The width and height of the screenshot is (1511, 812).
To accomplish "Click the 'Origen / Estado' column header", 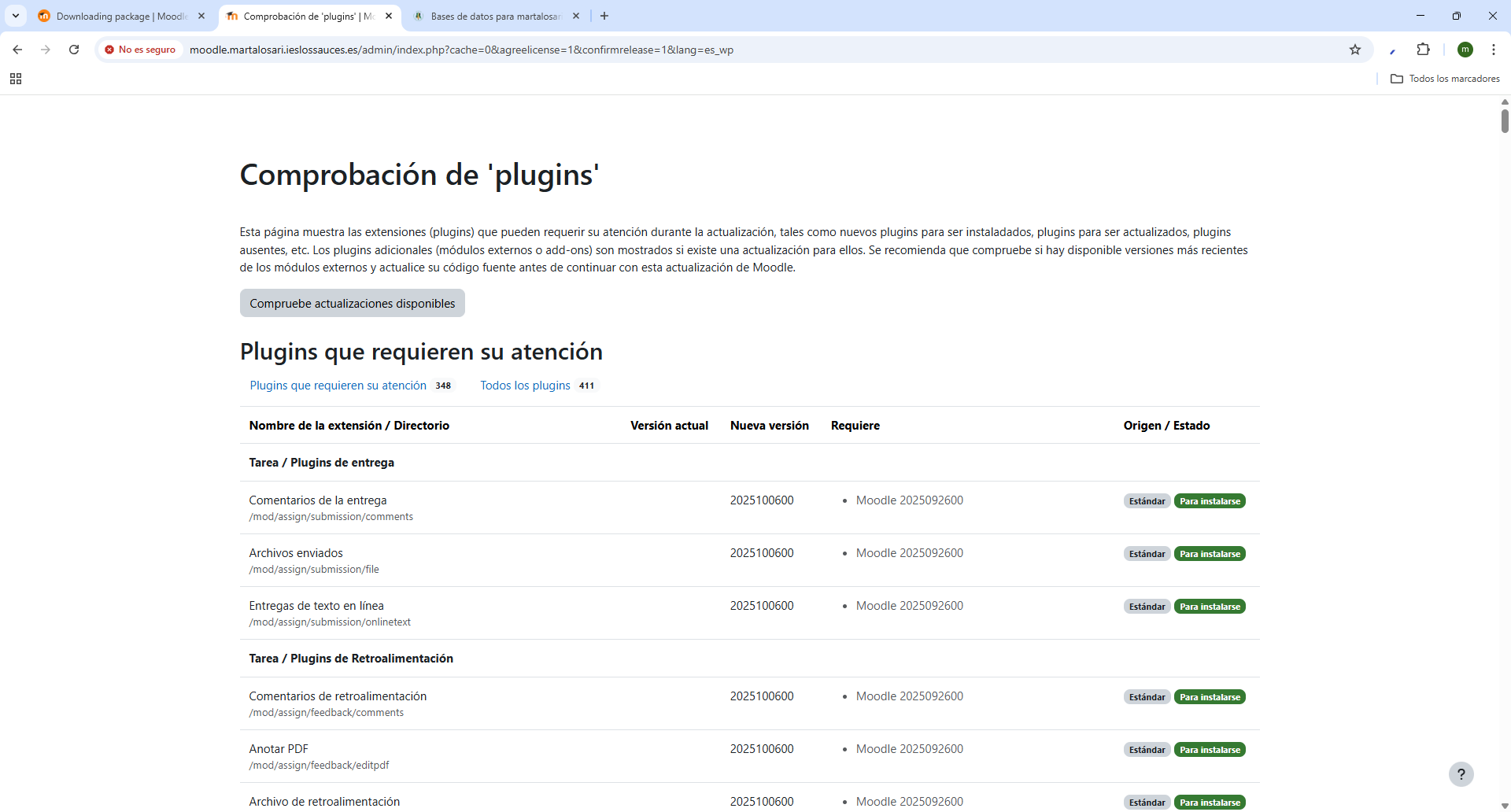I will tap(1166, 426).
